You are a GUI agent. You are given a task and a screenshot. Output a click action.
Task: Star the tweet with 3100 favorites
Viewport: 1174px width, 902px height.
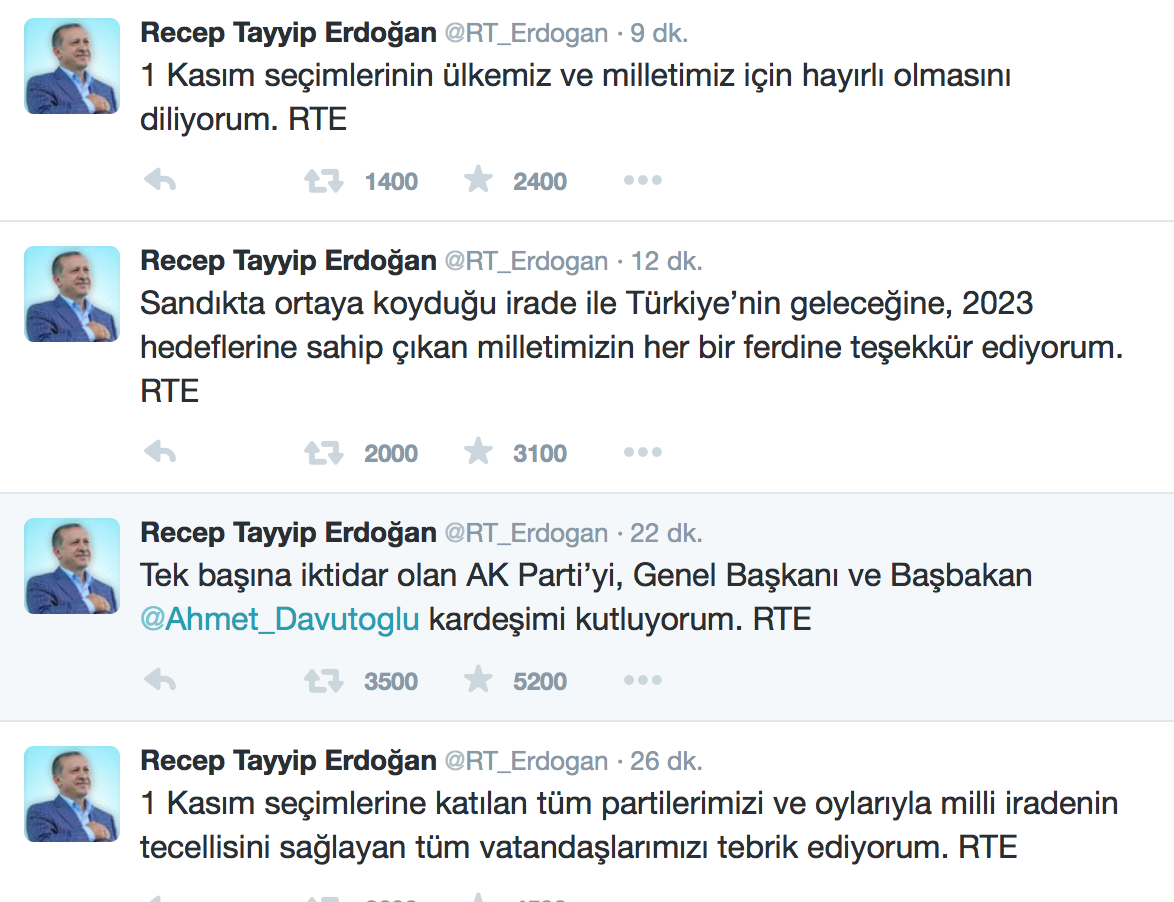point(479,452)
